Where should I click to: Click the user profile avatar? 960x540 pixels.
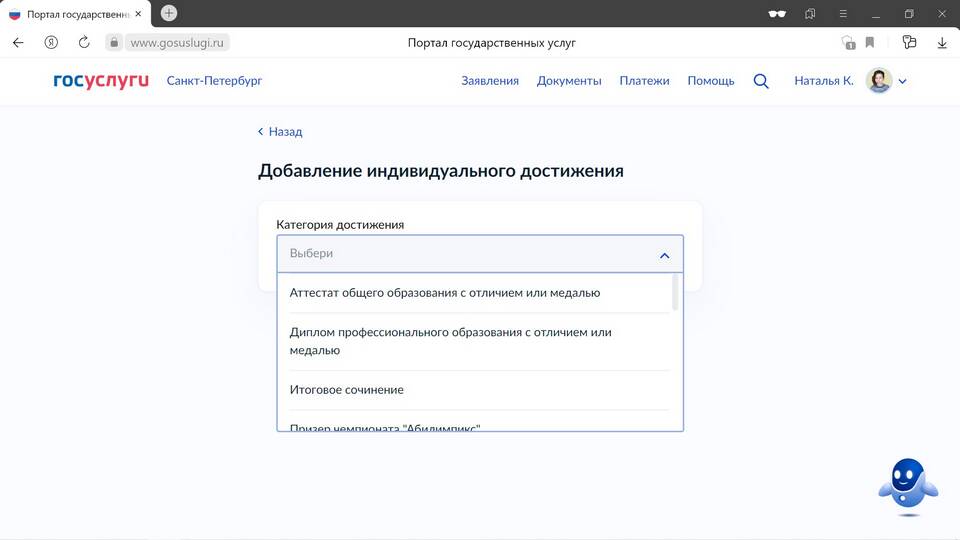879,81
